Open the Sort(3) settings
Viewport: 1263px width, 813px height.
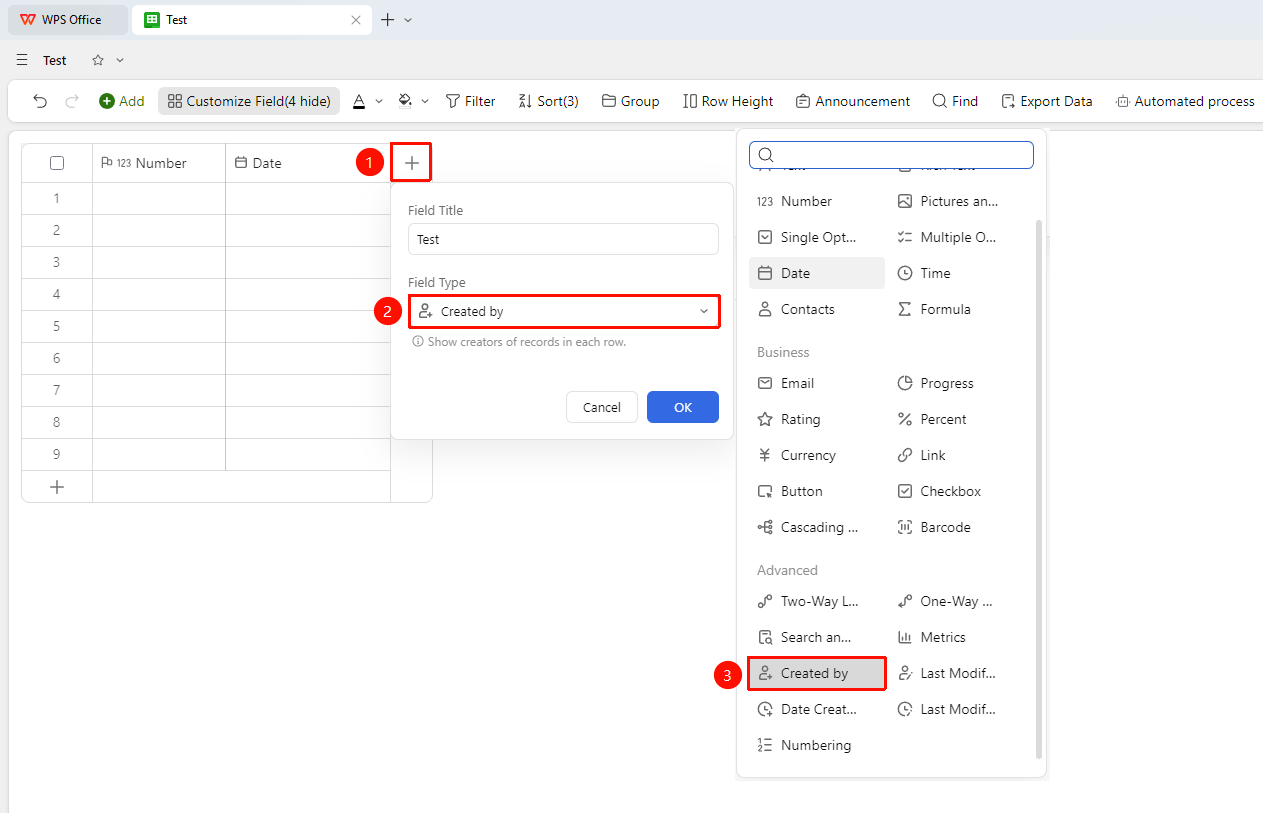[x=548, y=101]
